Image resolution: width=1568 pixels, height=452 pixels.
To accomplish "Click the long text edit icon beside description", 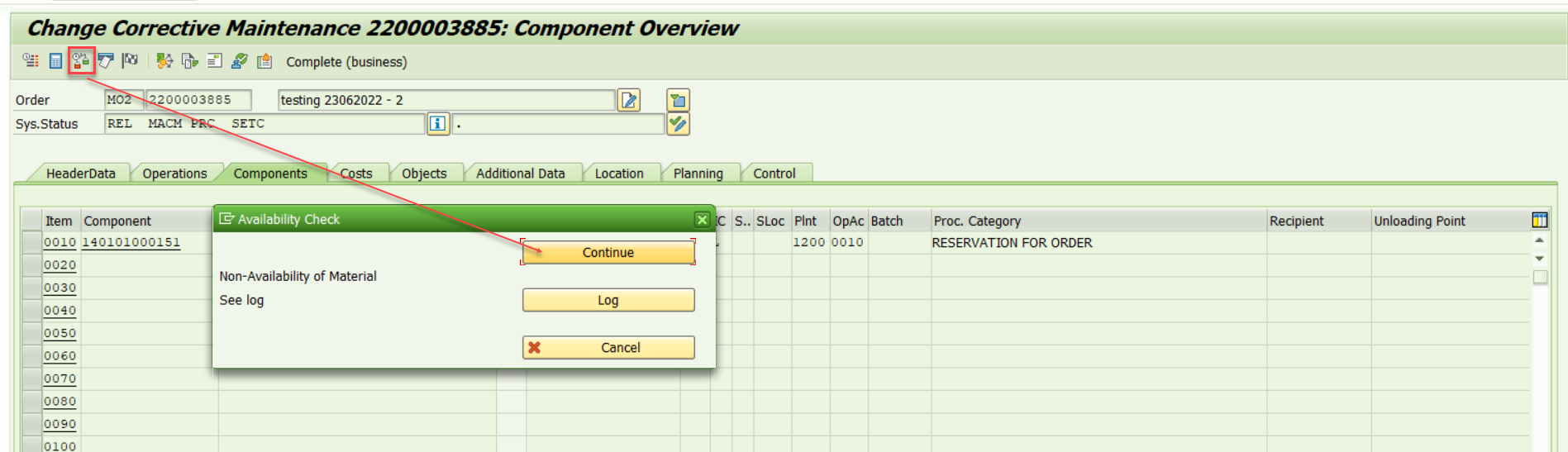I will click(629, 100).
